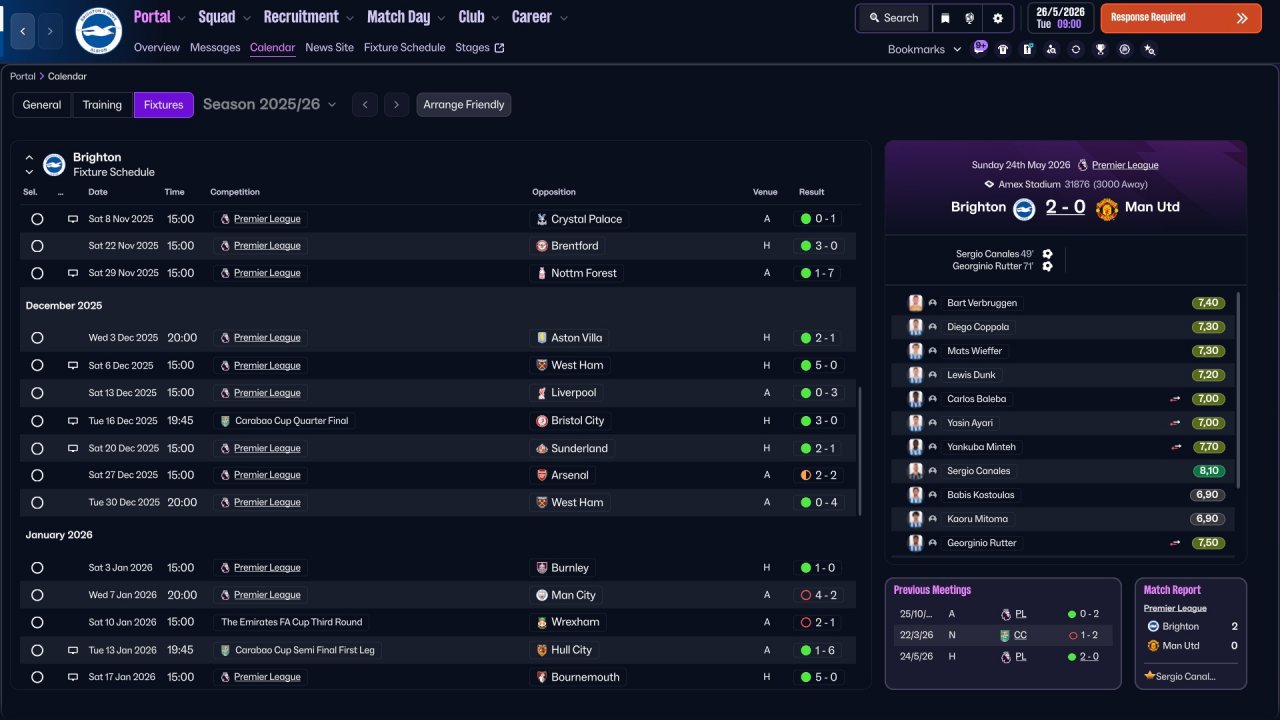1280x720 pixels.
Task: Switch to the General calendar view
Action: click(x=42, y=105)
